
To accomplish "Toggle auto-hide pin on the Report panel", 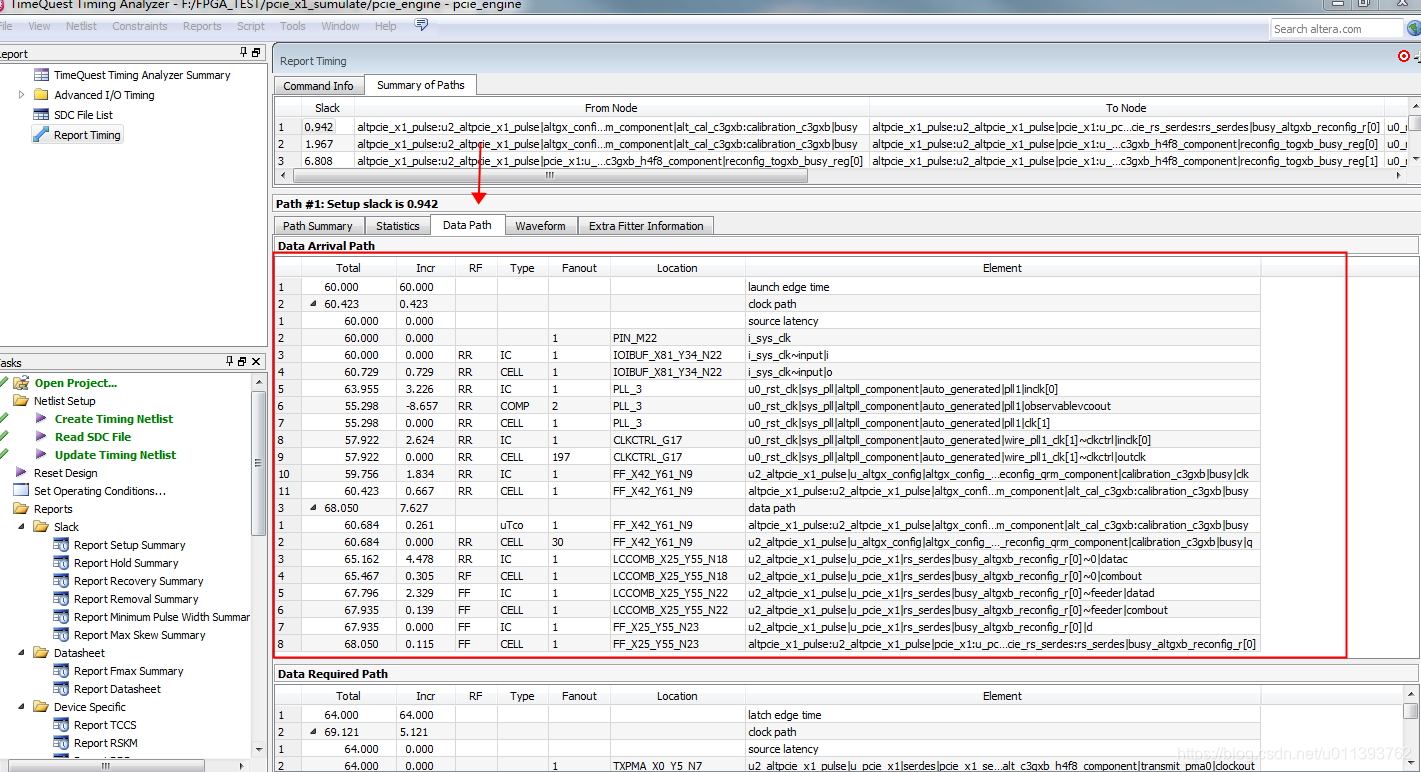I will 243,53.
